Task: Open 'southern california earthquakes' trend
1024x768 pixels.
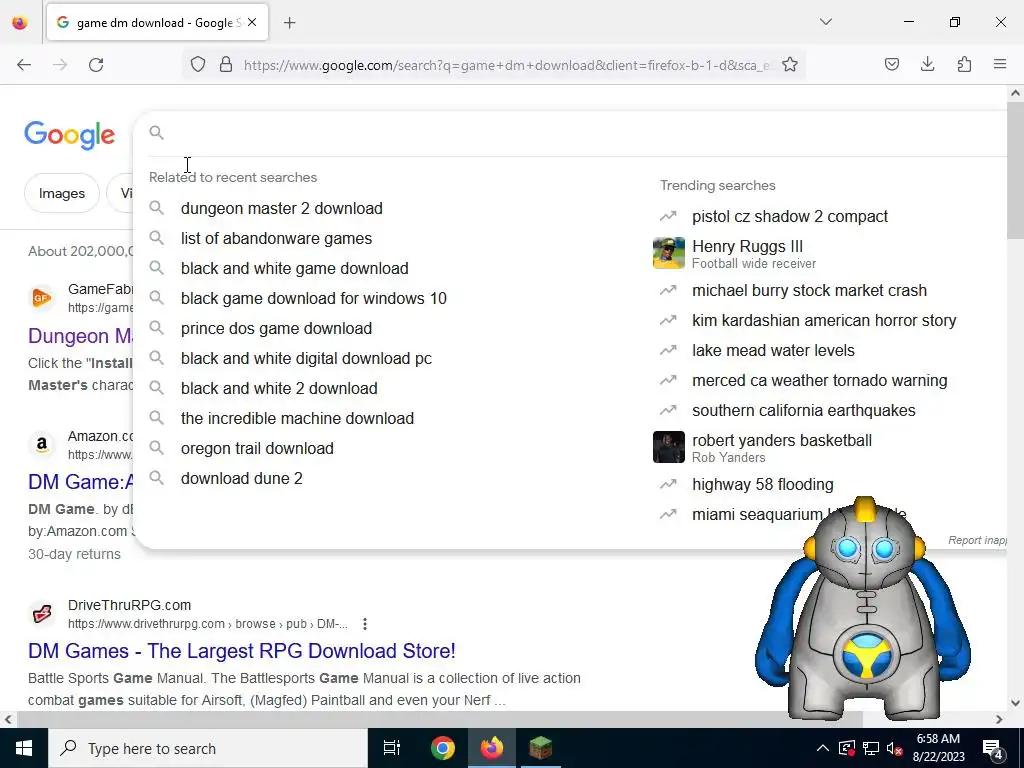Action: pos(804,411)
